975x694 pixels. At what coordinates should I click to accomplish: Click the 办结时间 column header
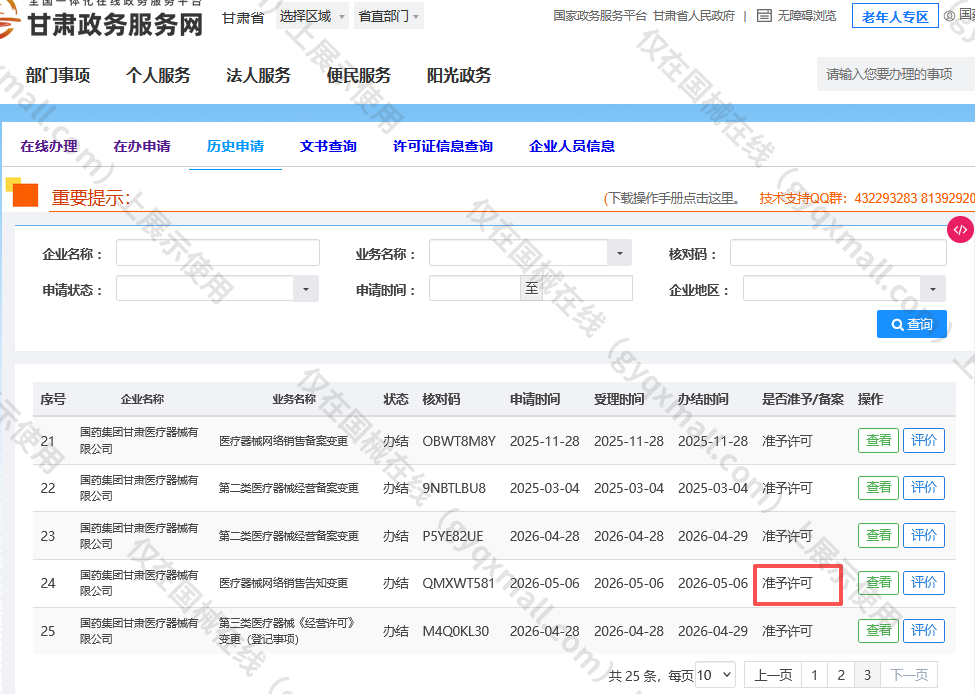click(x=703, y=399)
